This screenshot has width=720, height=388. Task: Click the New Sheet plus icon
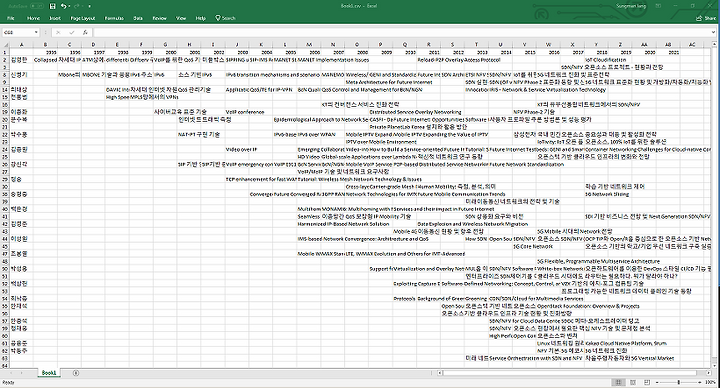tap(76, 373)
